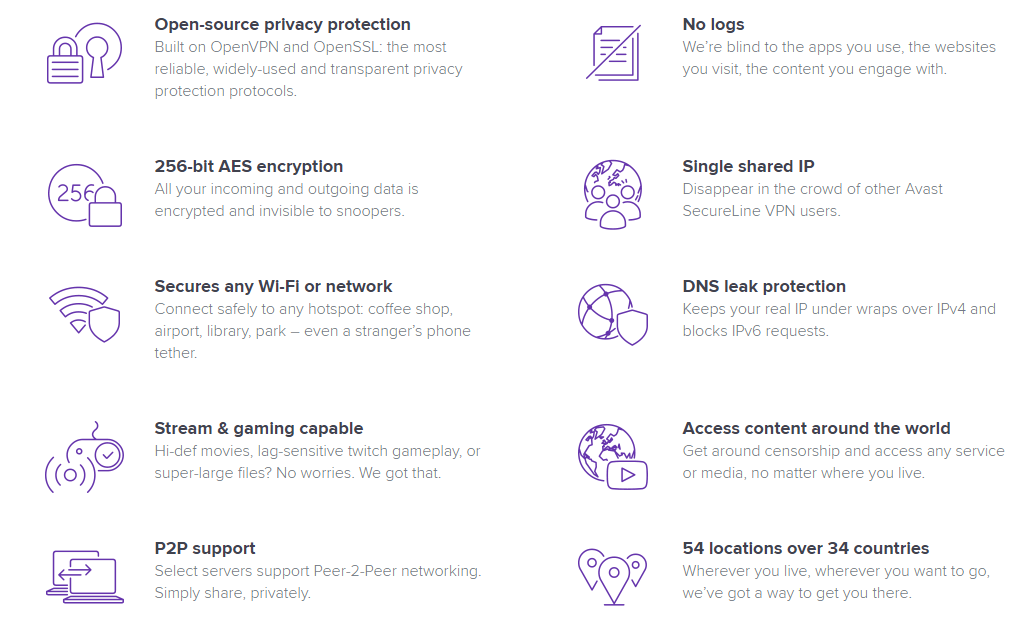Image resolution: width=1021 pixels, height=620 pixels.
Task: Click Access content around the world heading
Action: 817,429
